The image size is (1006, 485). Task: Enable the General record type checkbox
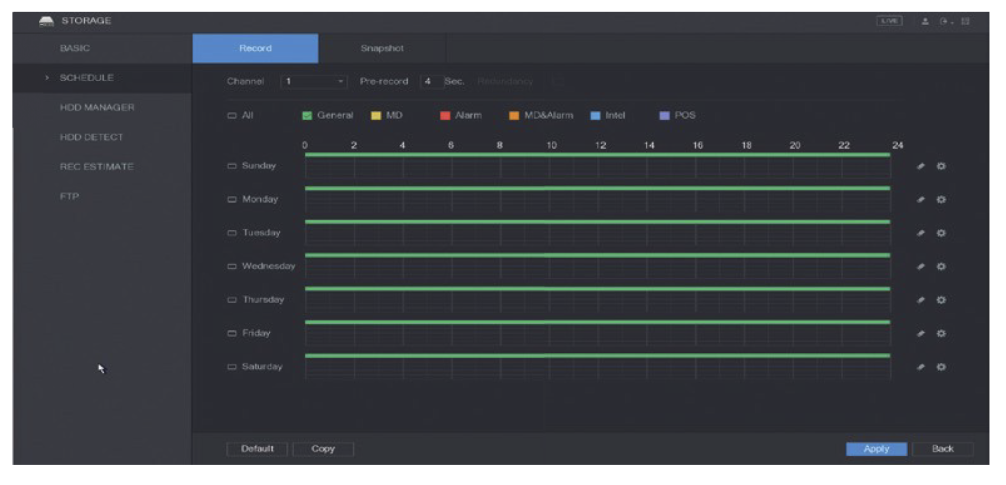coord(309,116)
